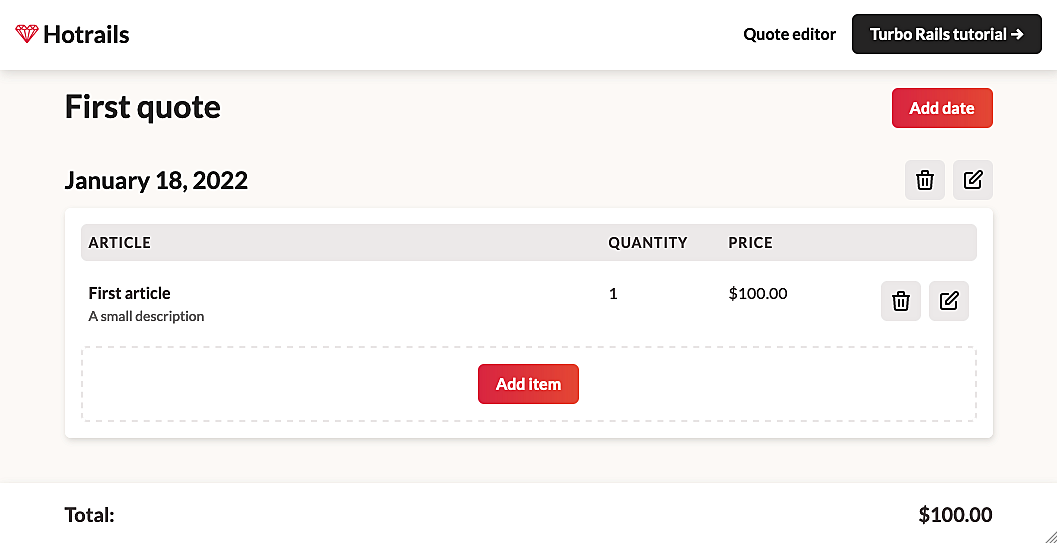Delete the January 18, 2022 date

click(x=925, y=180)
